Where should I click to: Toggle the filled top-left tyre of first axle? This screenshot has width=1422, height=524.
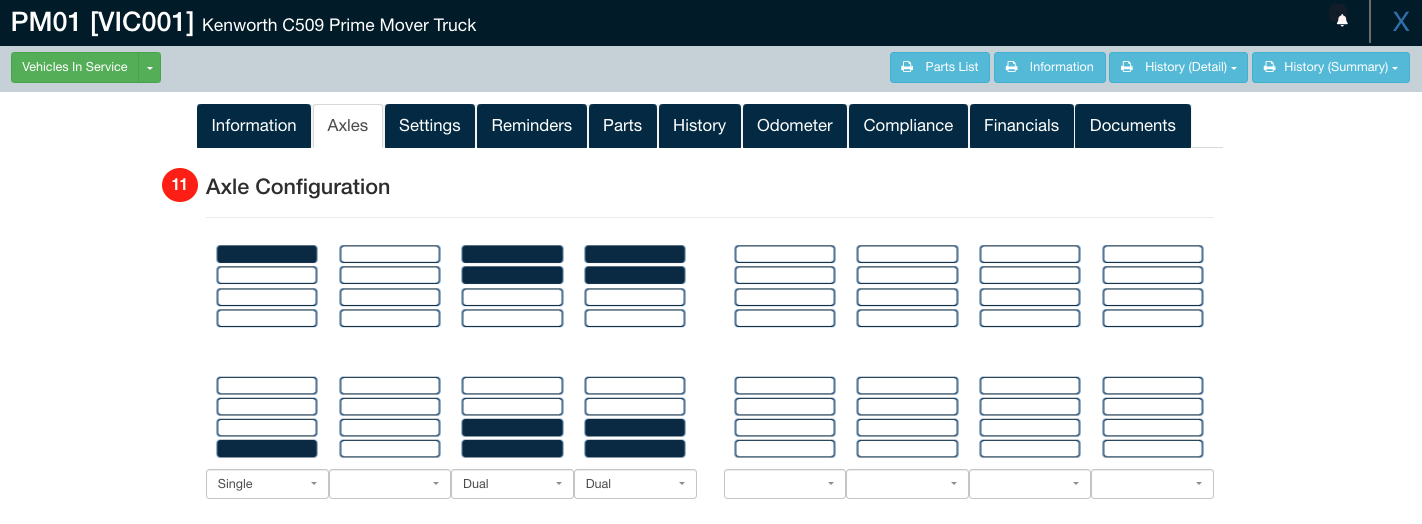click(x=267, y=254)
